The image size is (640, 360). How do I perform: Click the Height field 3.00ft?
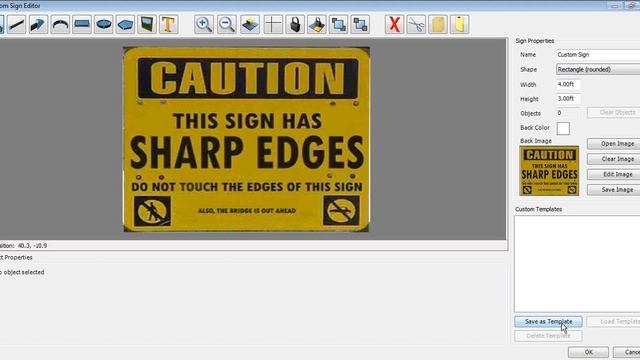click(568, 99)
